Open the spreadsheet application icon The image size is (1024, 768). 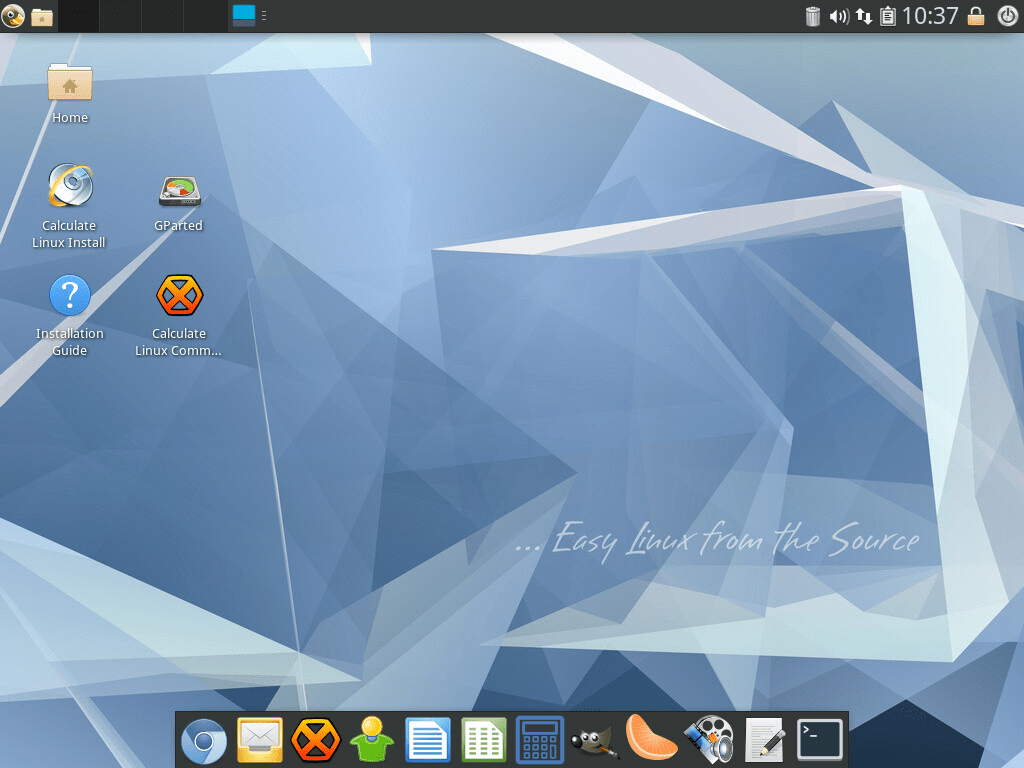tap(484, 740)
